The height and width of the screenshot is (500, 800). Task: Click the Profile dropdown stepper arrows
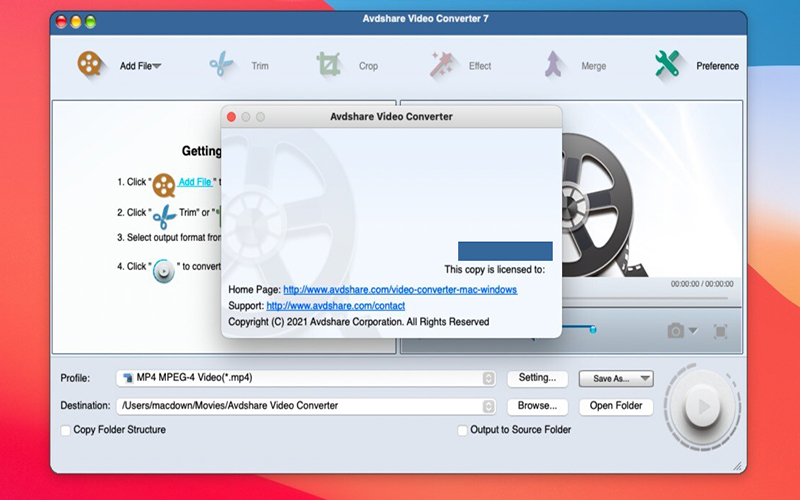488,378
